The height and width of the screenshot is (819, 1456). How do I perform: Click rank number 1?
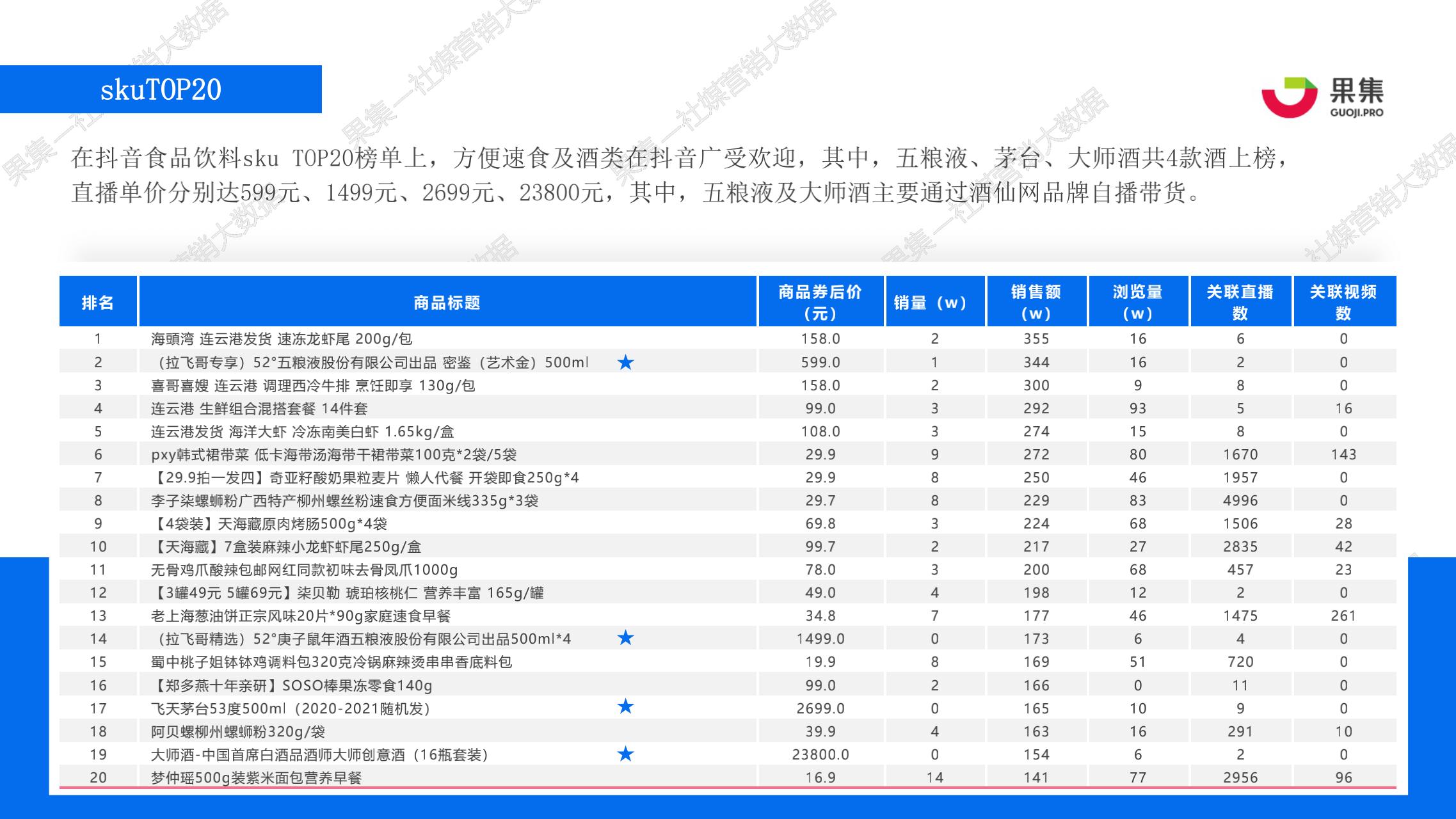click(98, 339)
